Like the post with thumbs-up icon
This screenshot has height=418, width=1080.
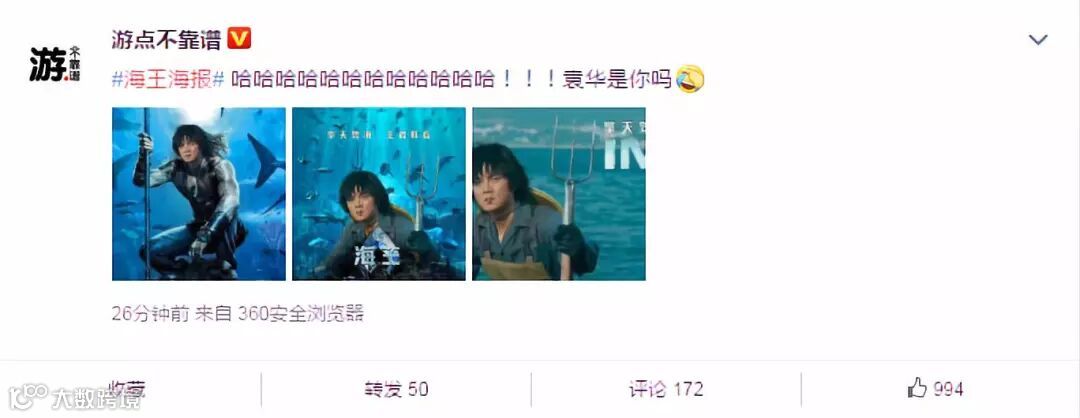917,388
